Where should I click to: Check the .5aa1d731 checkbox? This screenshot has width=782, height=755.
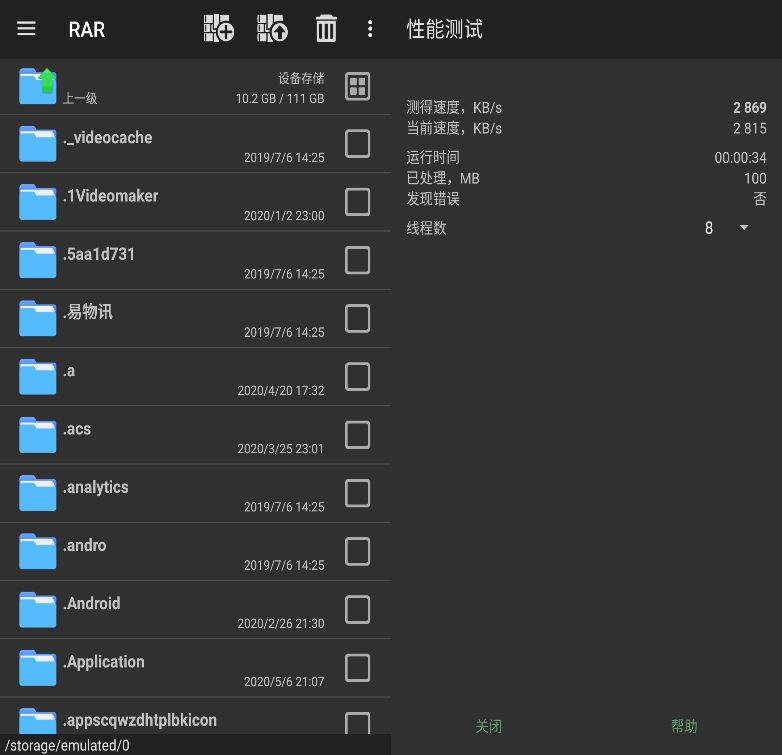tap(358, 260)
